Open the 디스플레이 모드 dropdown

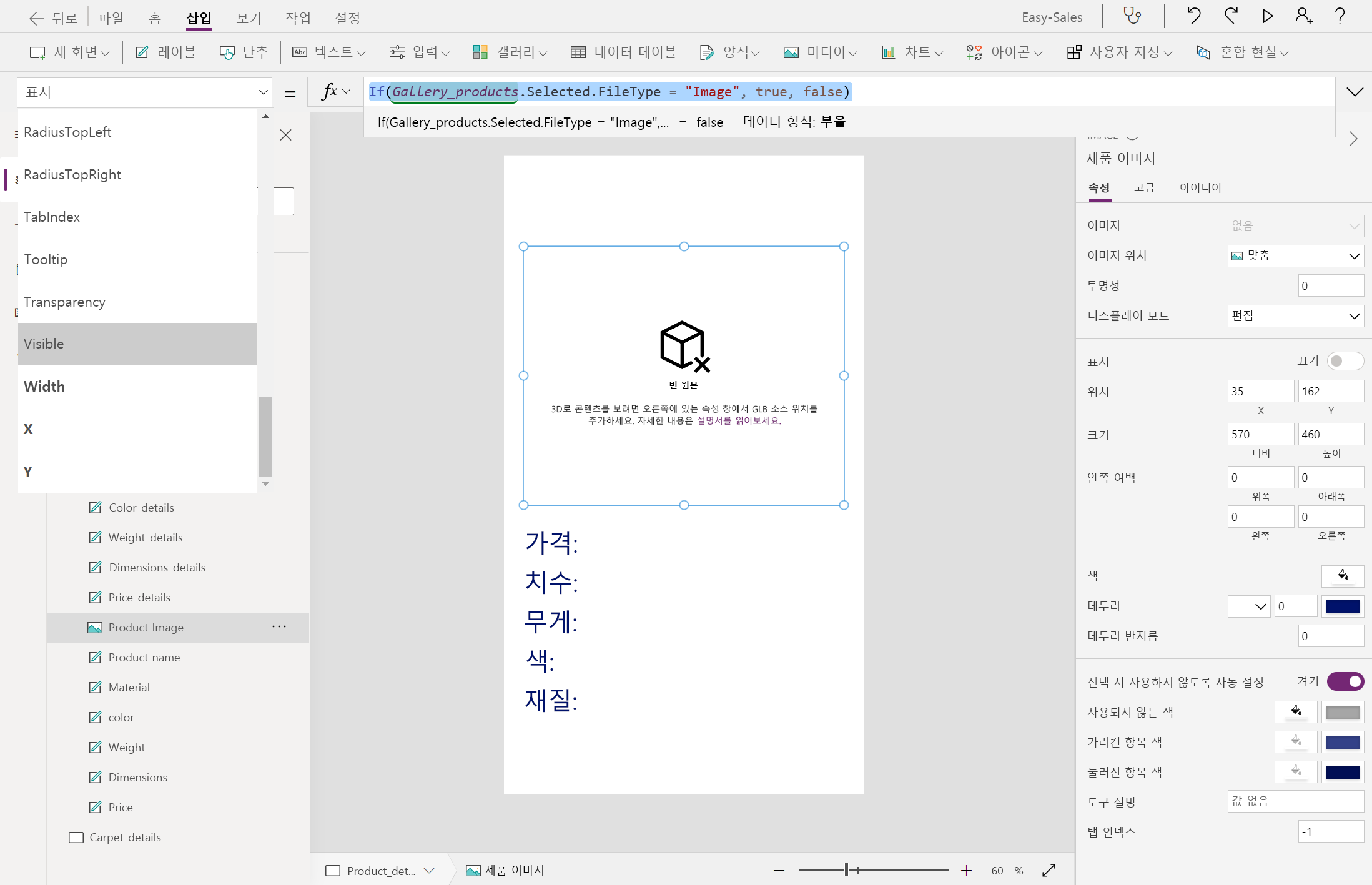click(1295, 316)
